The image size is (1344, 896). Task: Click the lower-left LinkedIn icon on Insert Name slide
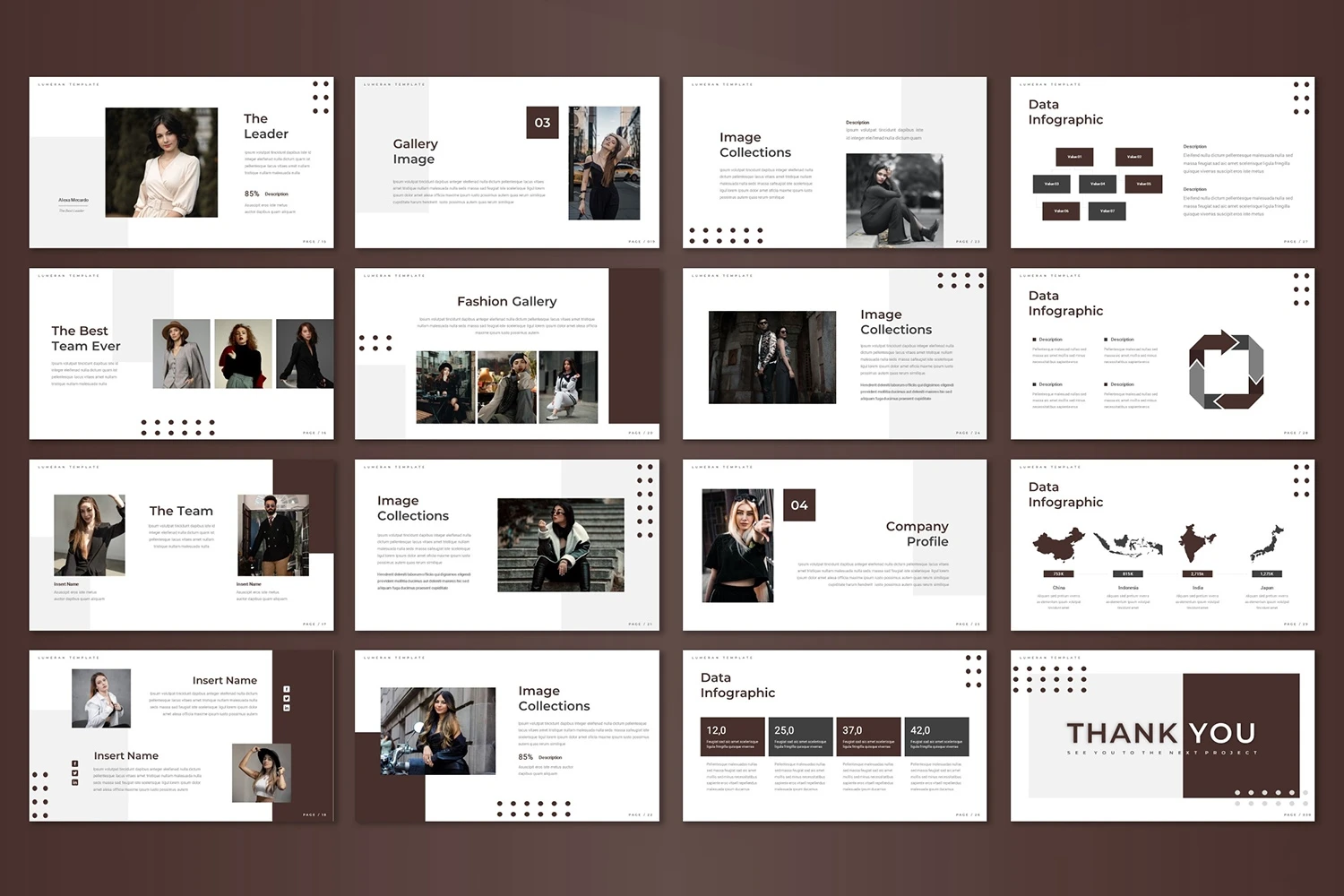pos(75,782)
